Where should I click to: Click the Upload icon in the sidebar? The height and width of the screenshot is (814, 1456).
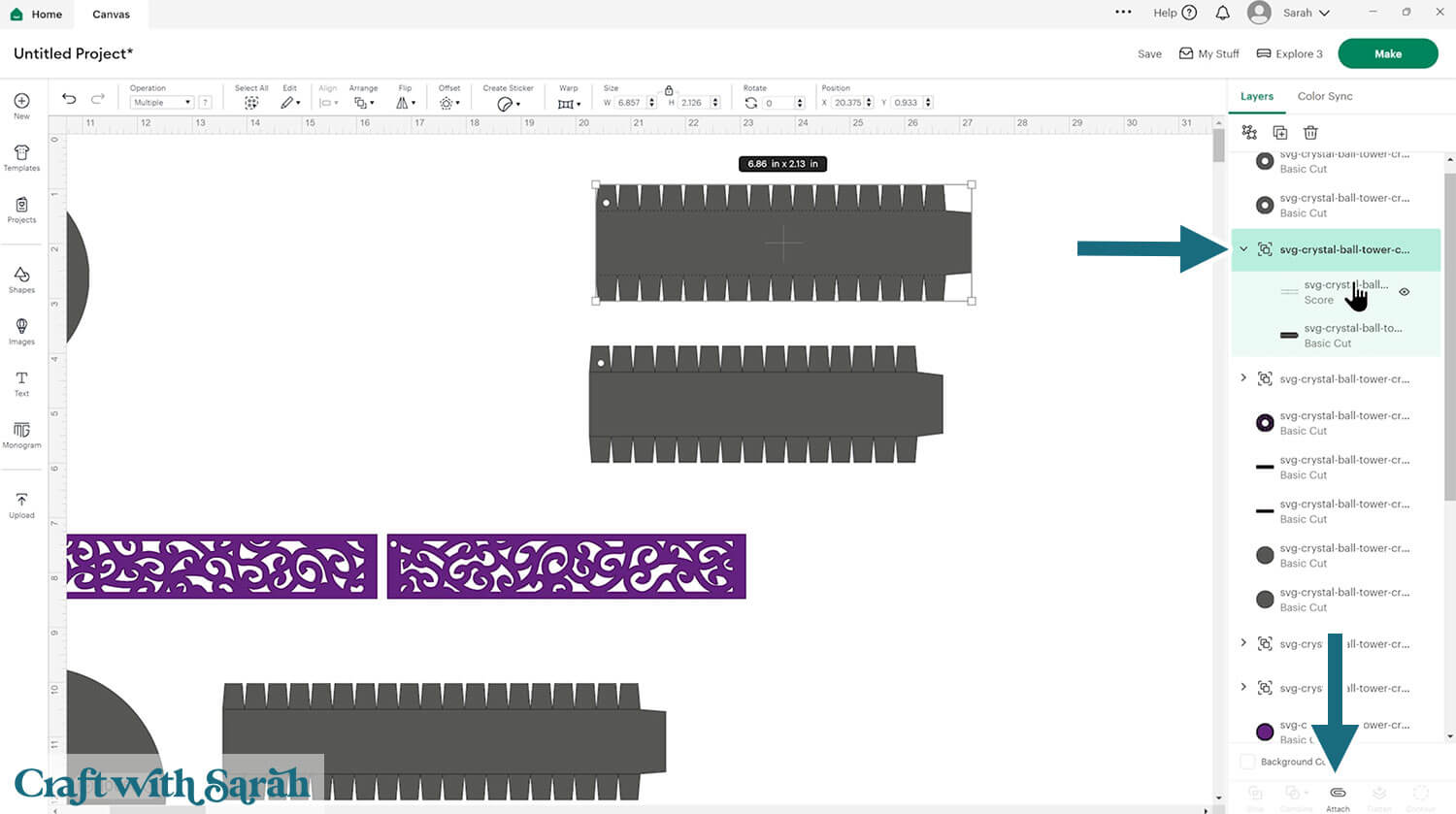21,500
